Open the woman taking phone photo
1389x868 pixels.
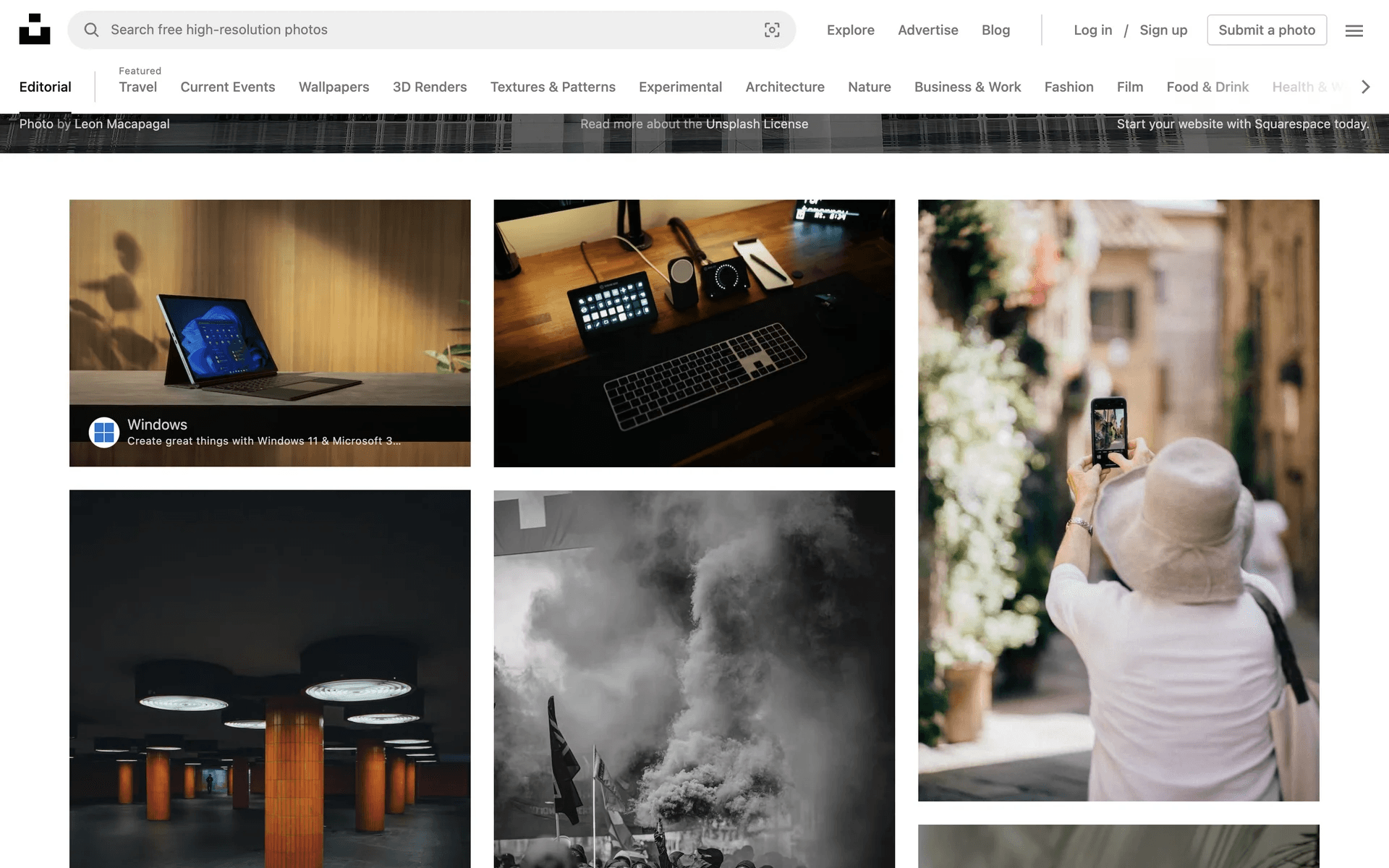pyautogui.click(x=1118, y=499)
